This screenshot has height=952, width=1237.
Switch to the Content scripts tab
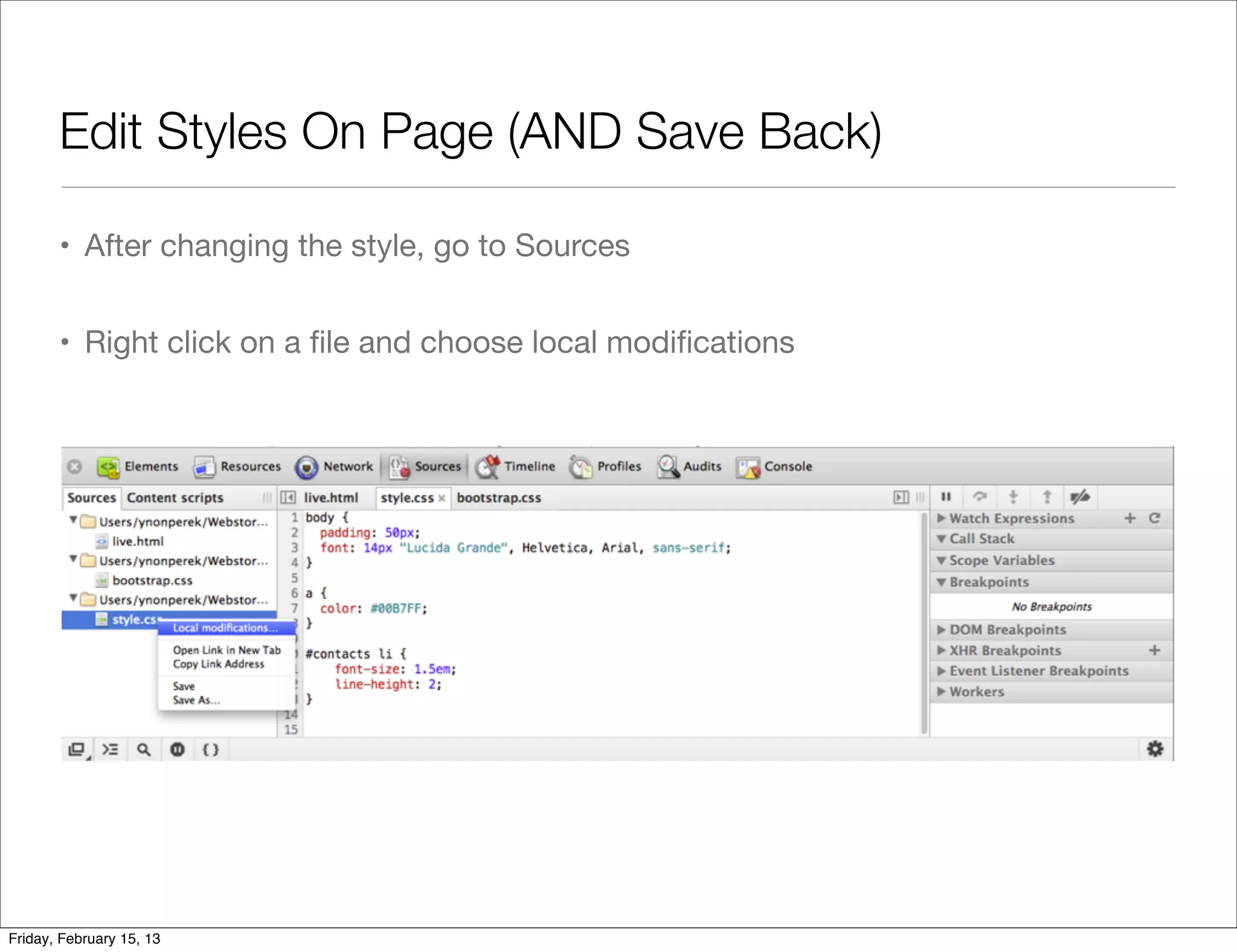(175, 498)
